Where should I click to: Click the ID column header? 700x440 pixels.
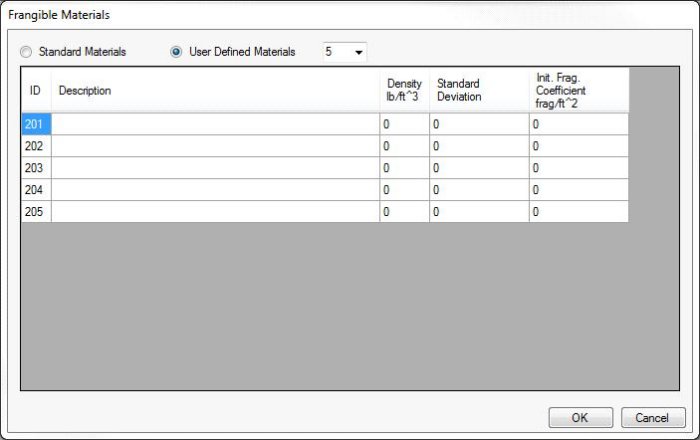(35, 91)
